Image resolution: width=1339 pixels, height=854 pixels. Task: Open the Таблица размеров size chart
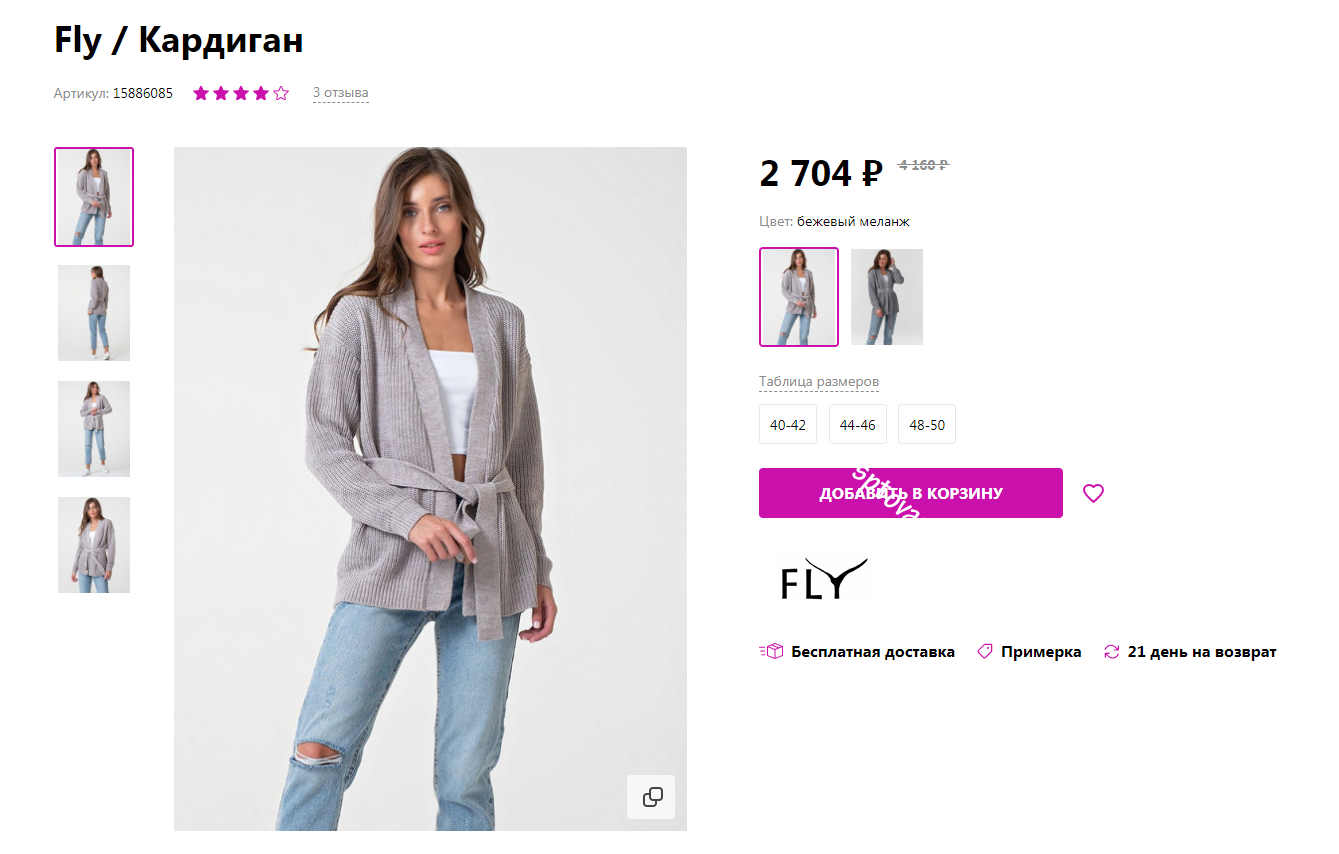[x=819, y=381]
